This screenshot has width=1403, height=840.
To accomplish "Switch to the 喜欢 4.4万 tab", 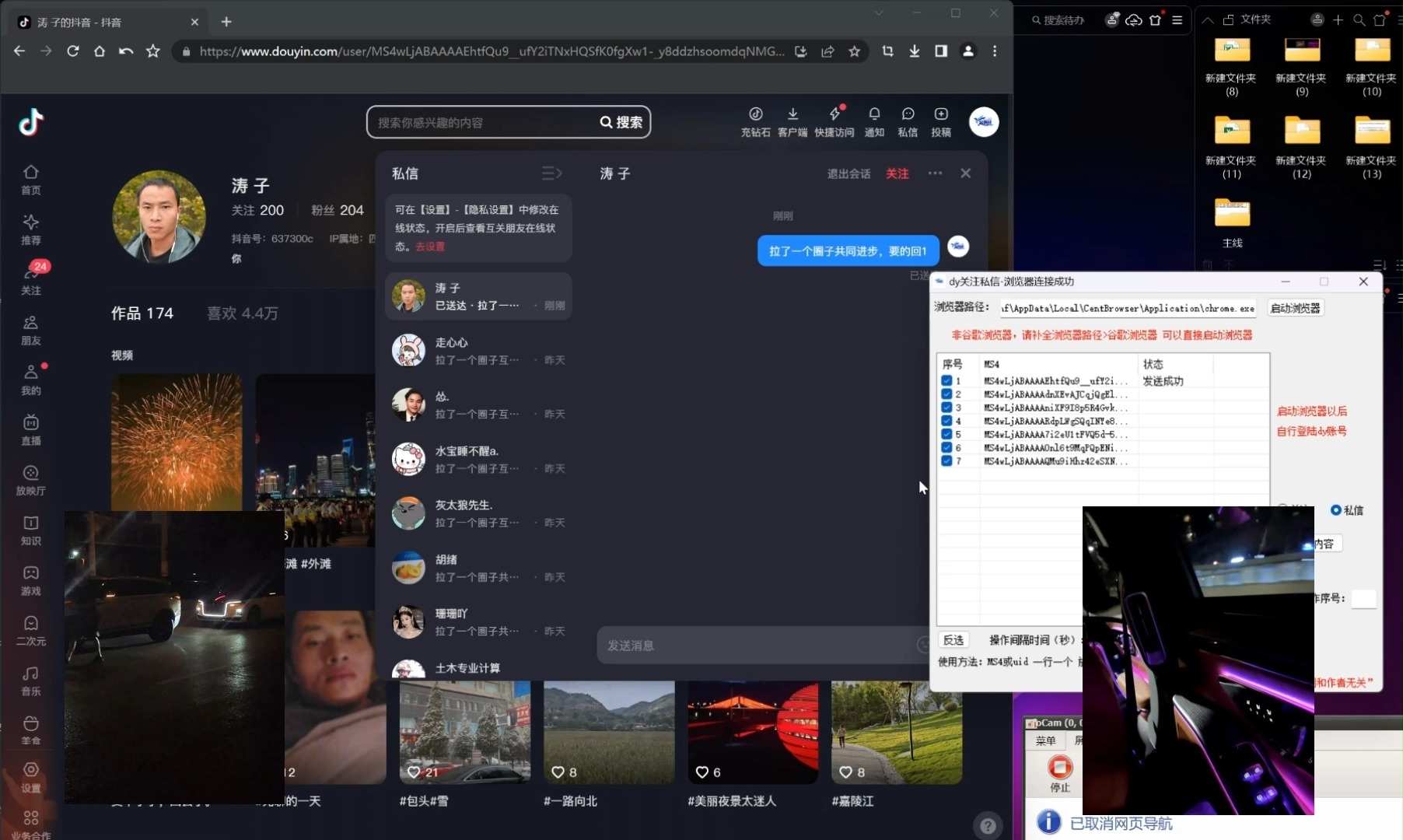I will tap(242, 313).
